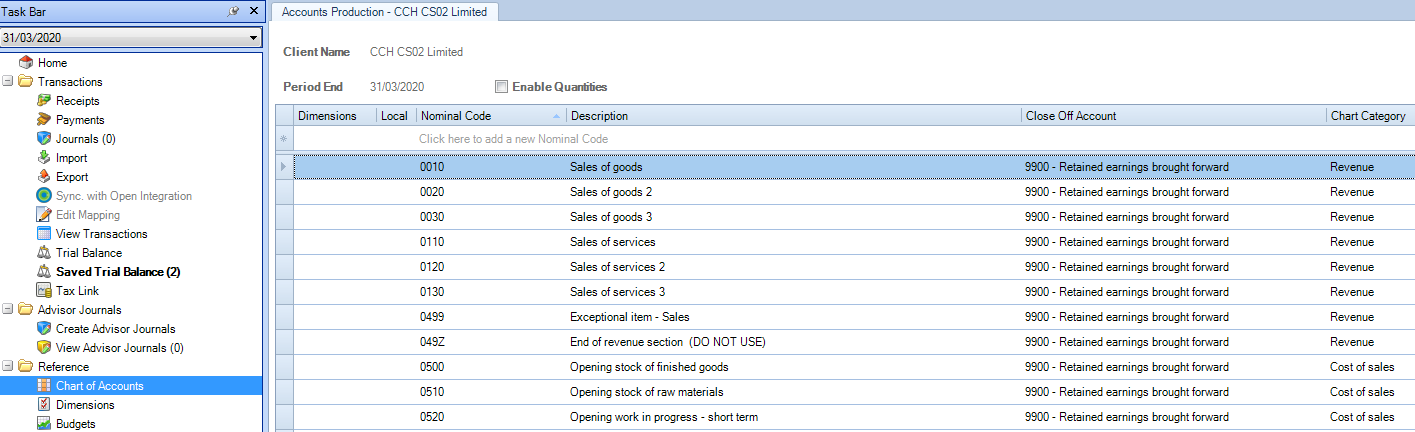Screen dimensions: 1415x432
Task: Click the Payments icon
Action: coord(44,120)
